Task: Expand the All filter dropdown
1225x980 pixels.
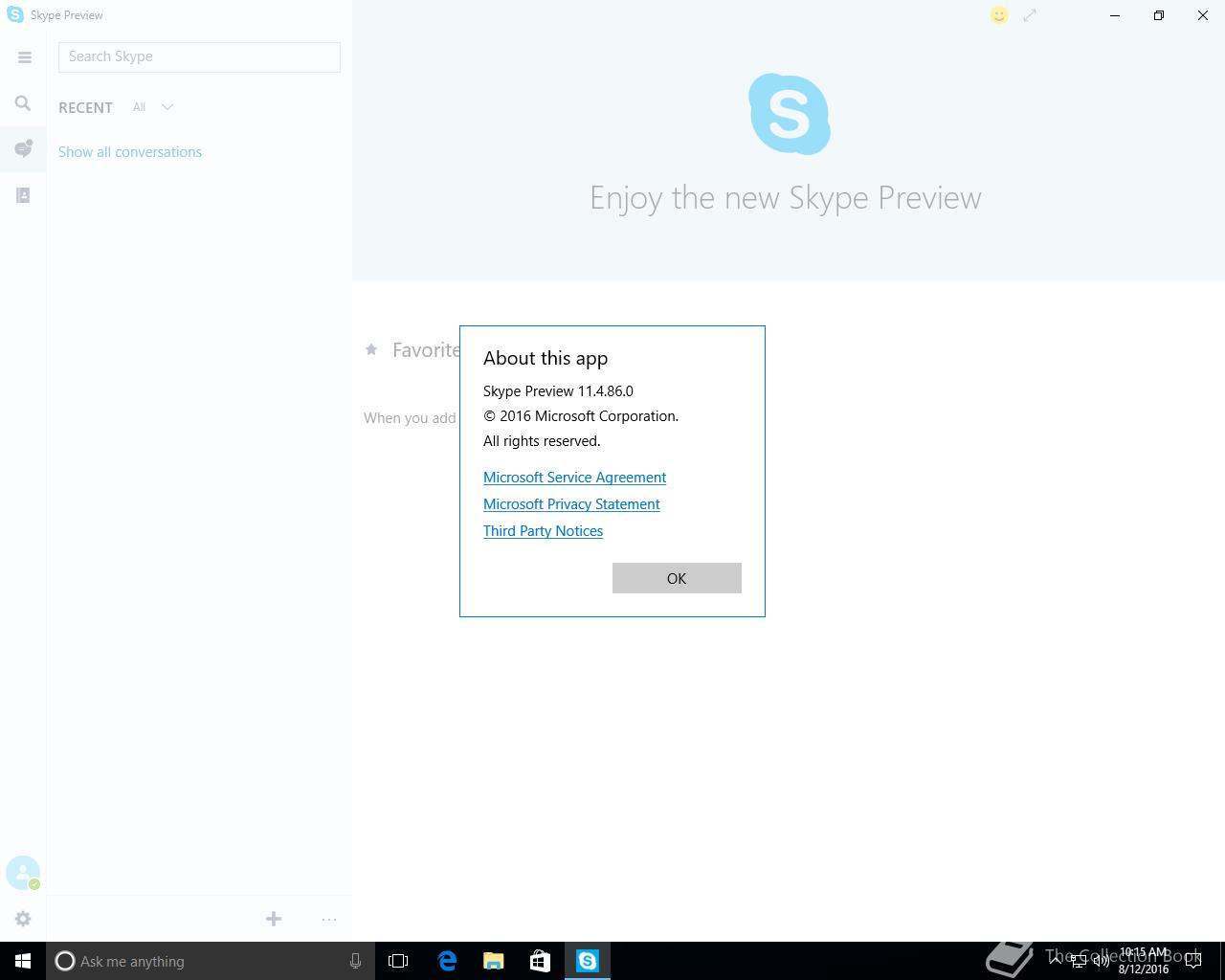Action: [x=153, y=107]
